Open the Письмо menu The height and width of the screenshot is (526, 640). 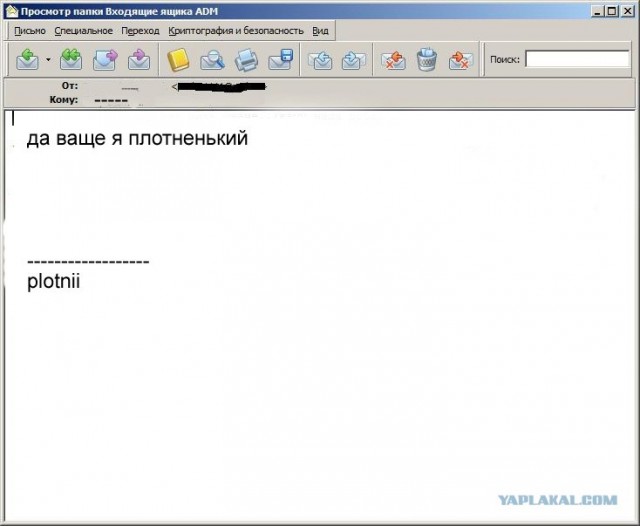(x=30, y=31)
